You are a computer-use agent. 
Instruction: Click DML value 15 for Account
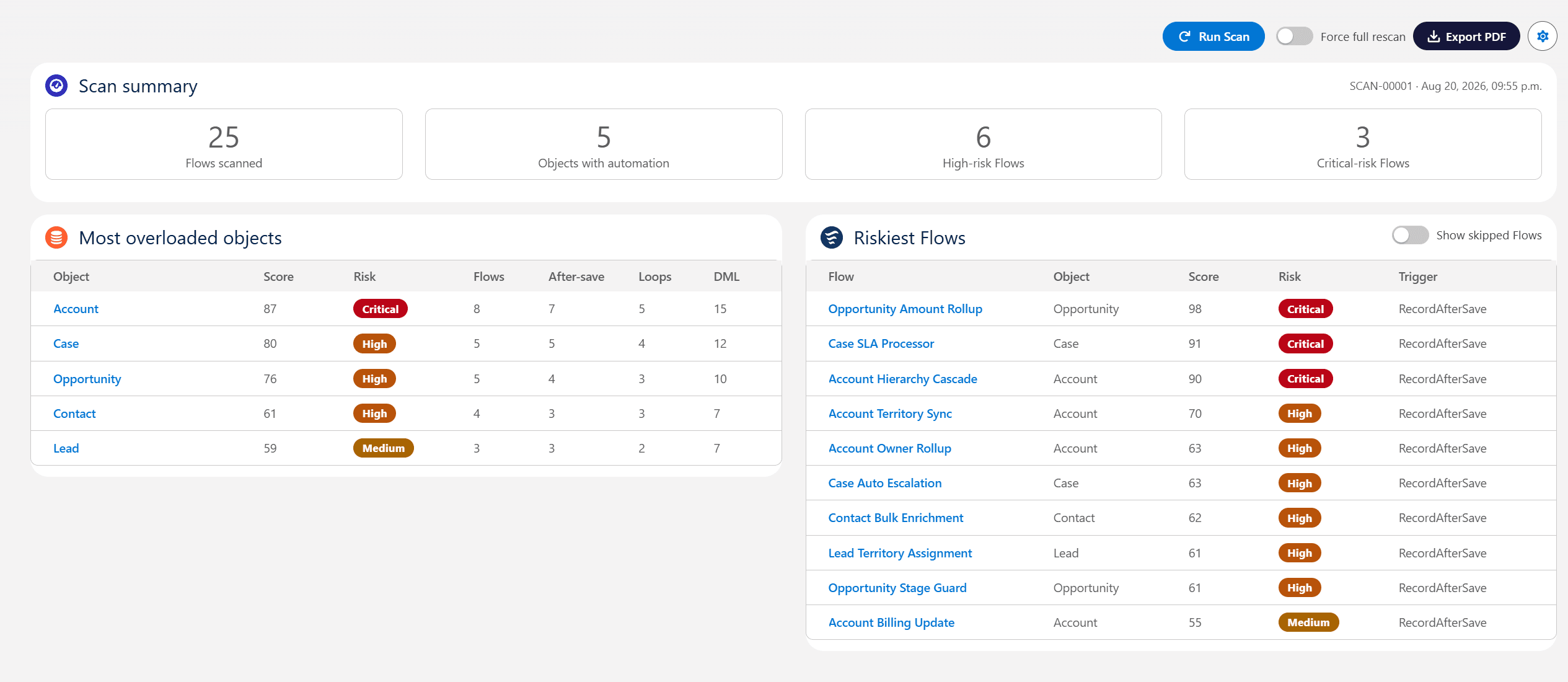[720, 309]
